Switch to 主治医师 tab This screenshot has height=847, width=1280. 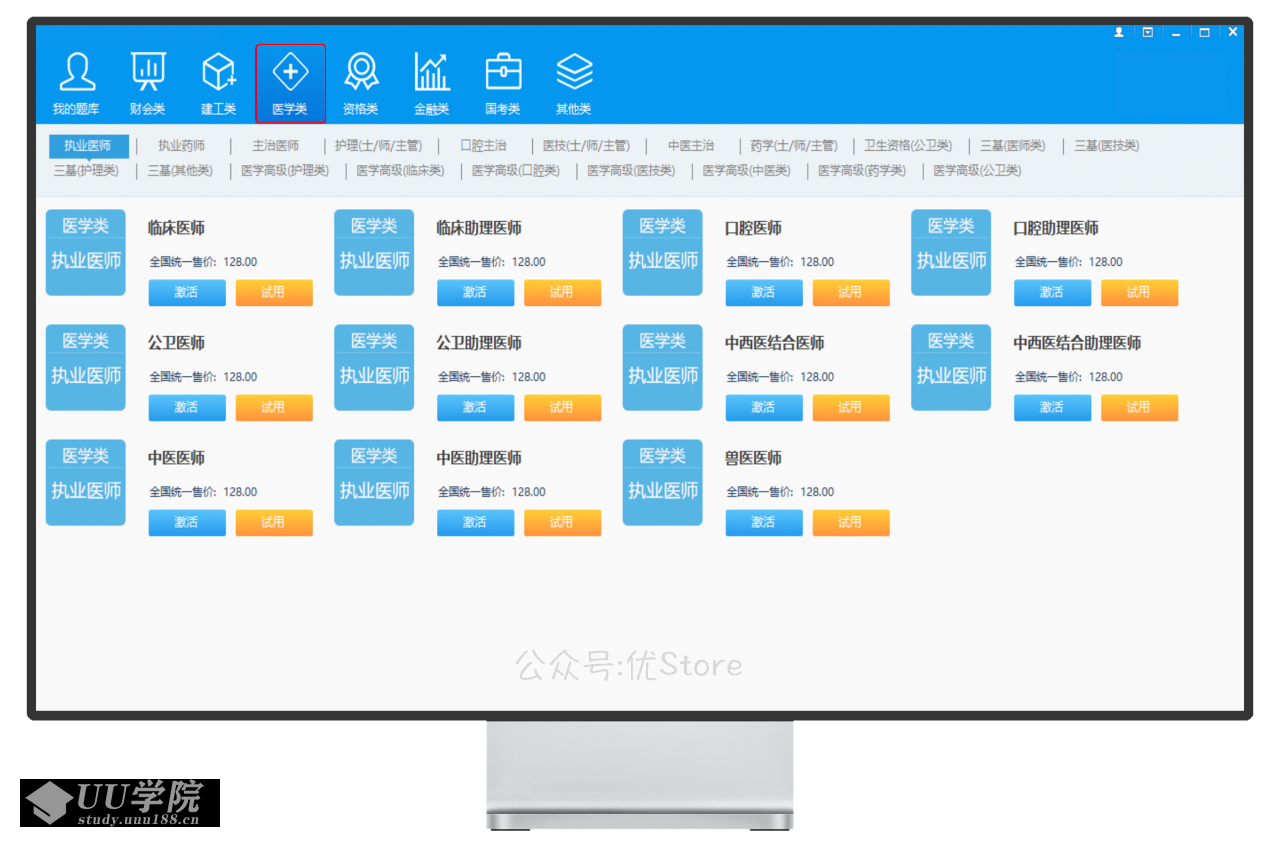(x=275, y=146)
